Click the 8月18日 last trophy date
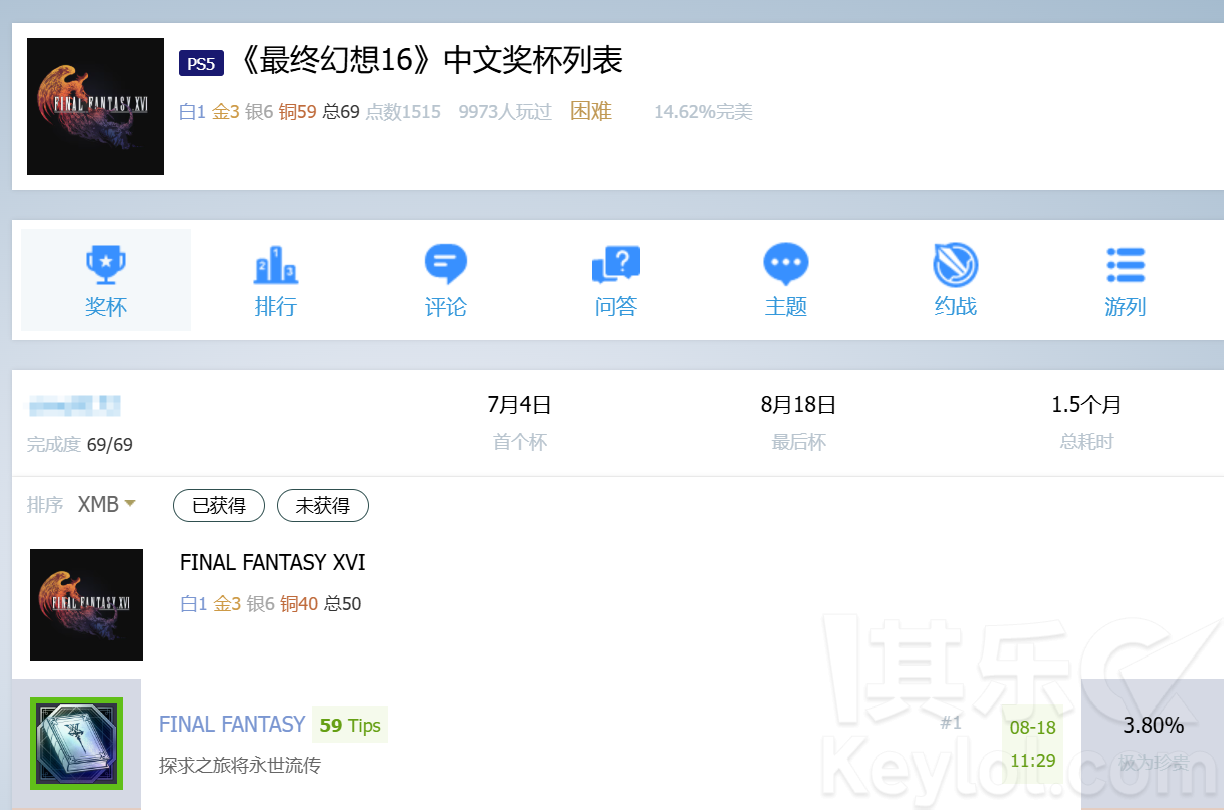The width and height of the screenshot is (1224, 810). (x=798, y=405)
